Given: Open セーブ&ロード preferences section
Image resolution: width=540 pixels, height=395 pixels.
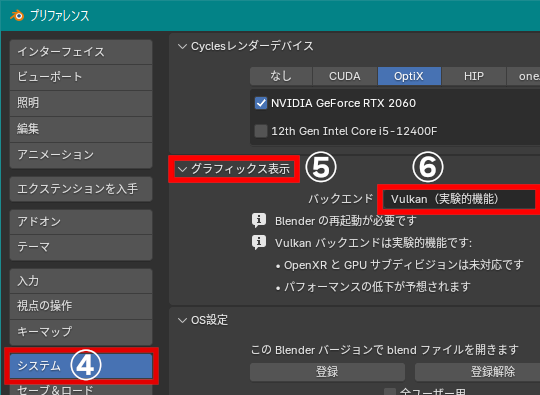Looking at the screenshot, I should (x=81, y=389).
